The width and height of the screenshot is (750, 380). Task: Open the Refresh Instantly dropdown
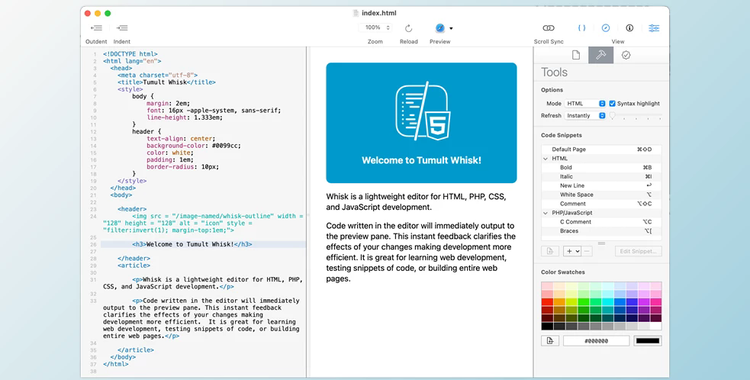585,116
